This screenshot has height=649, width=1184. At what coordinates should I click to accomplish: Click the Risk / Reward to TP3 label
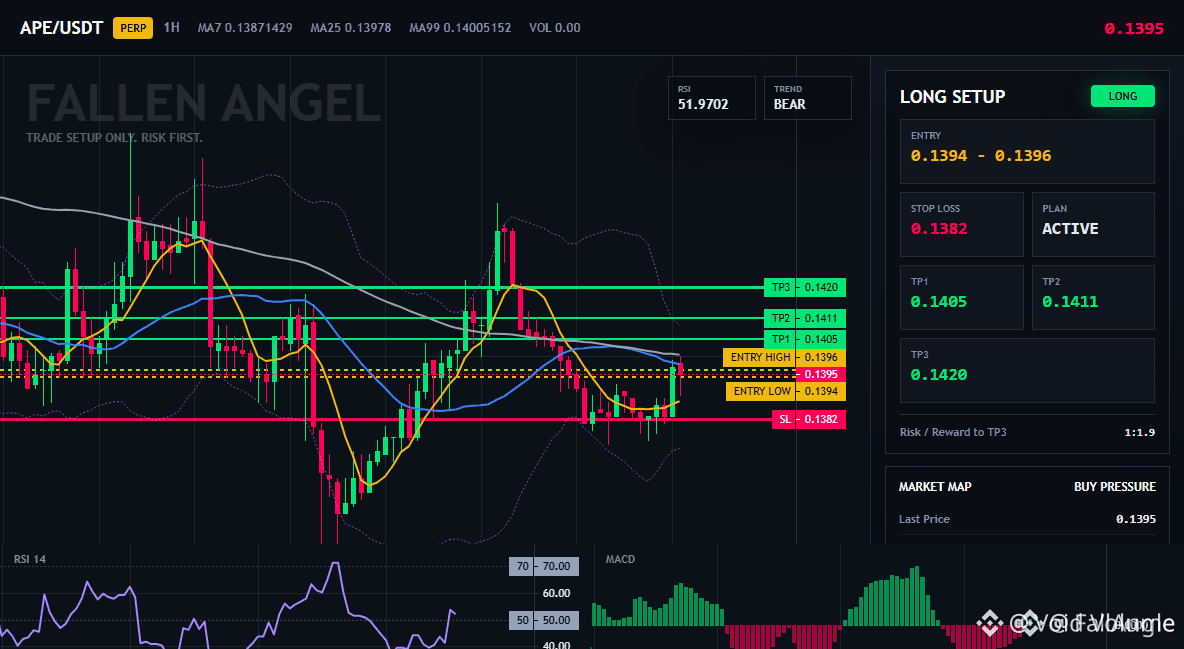952,432
